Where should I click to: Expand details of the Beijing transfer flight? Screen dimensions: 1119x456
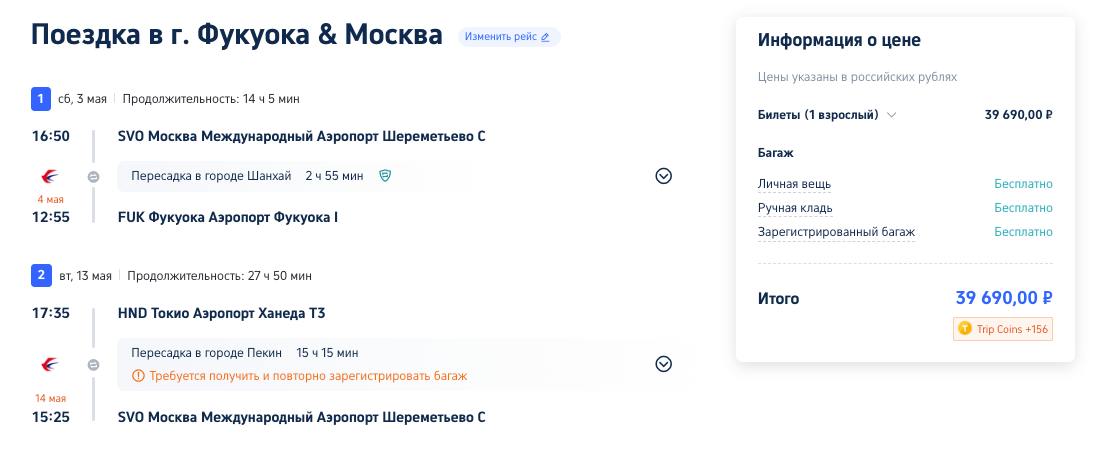click(x=664, y=364)
